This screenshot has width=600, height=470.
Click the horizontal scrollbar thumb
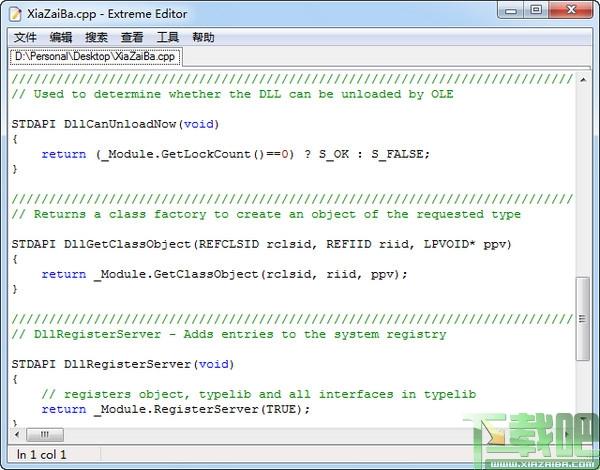[x=45, y=434]
